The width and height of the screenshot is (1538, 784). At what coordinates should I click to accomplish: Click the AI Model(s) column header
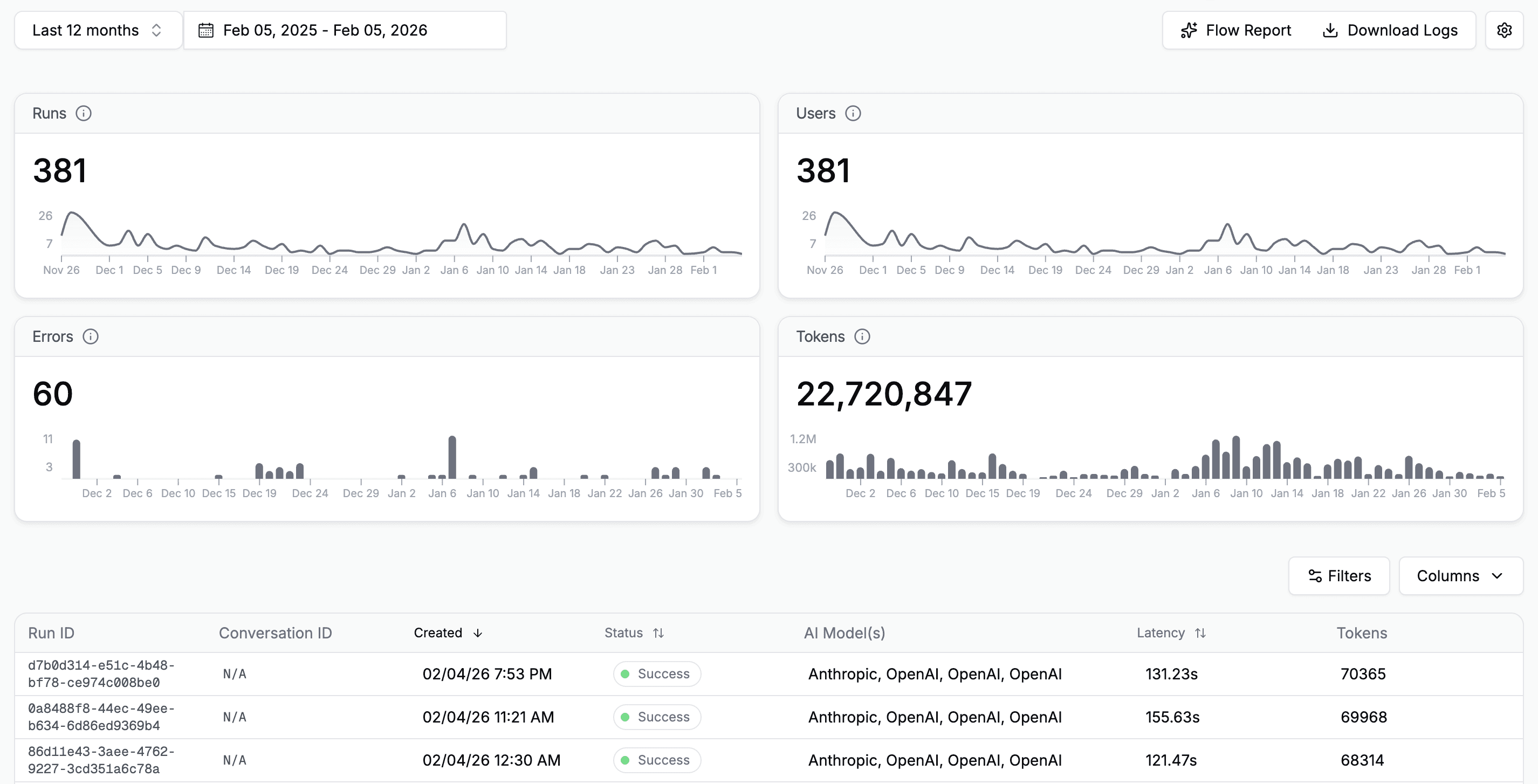tap(843, 633)
